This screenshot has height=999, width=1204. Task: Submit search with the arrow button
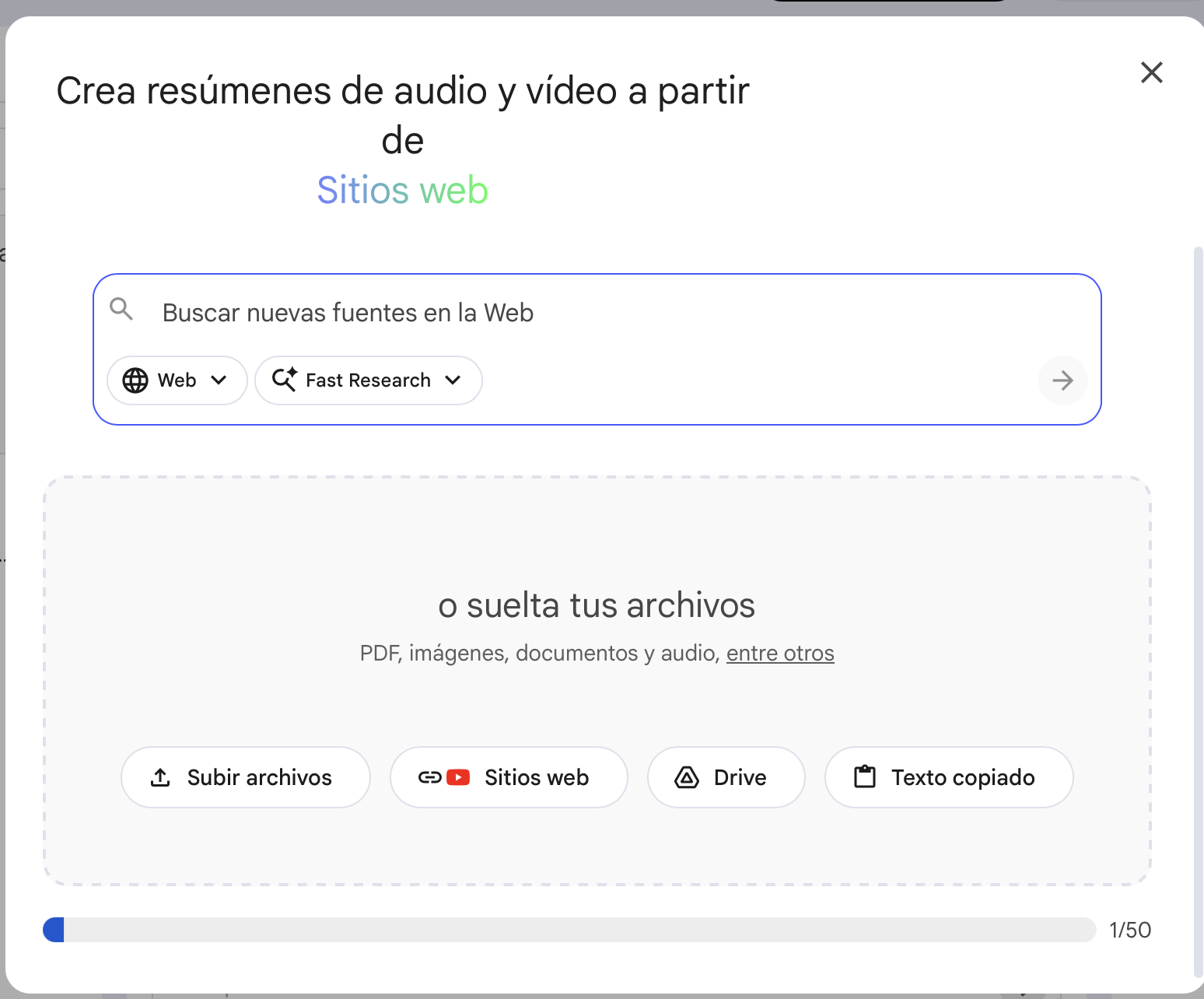coord(1062,380)
